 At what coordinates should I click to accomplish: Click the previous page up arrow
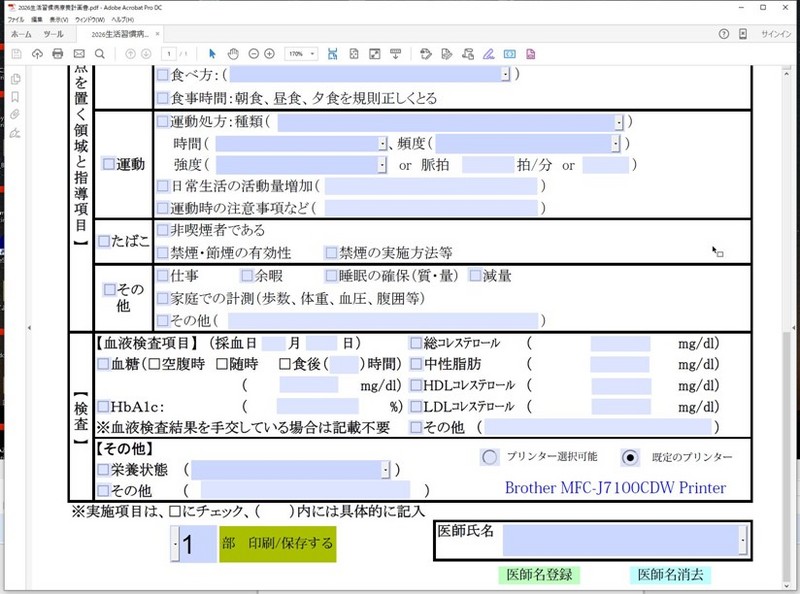coord(131,54)
